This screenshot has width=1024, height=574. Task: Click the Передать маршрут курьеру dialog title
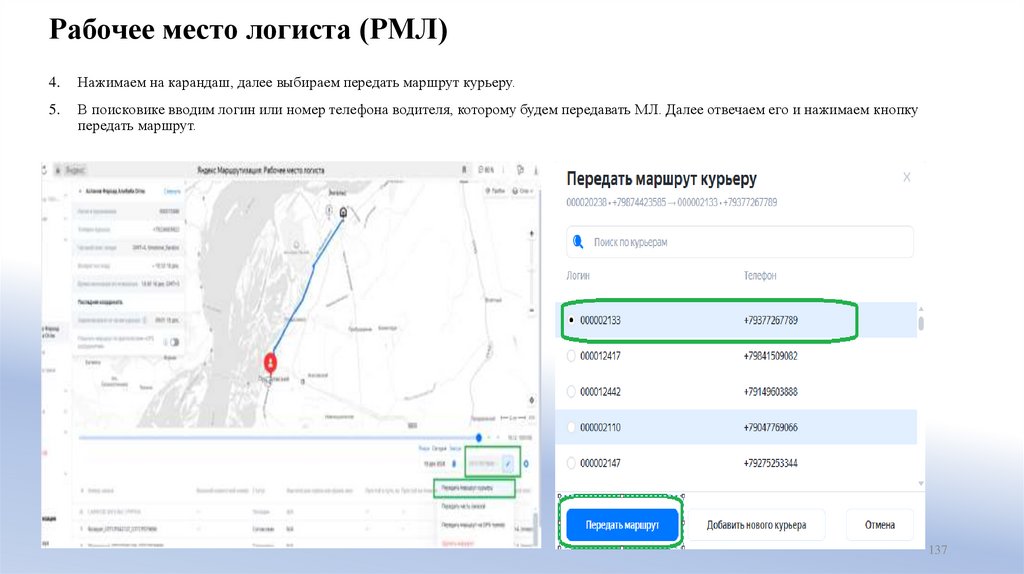click(662, 178)
